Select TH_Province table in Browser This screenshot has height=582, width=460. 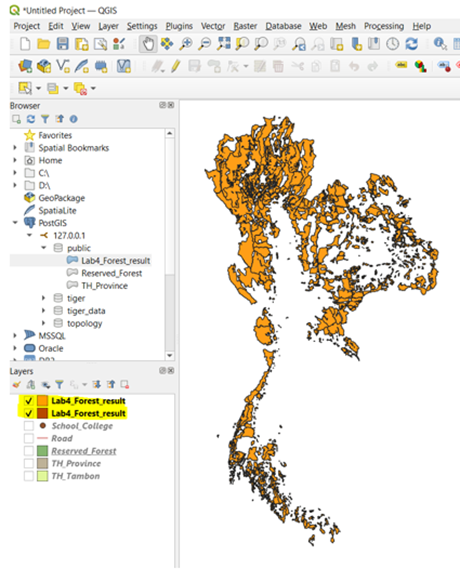click(x=105, y=286)
